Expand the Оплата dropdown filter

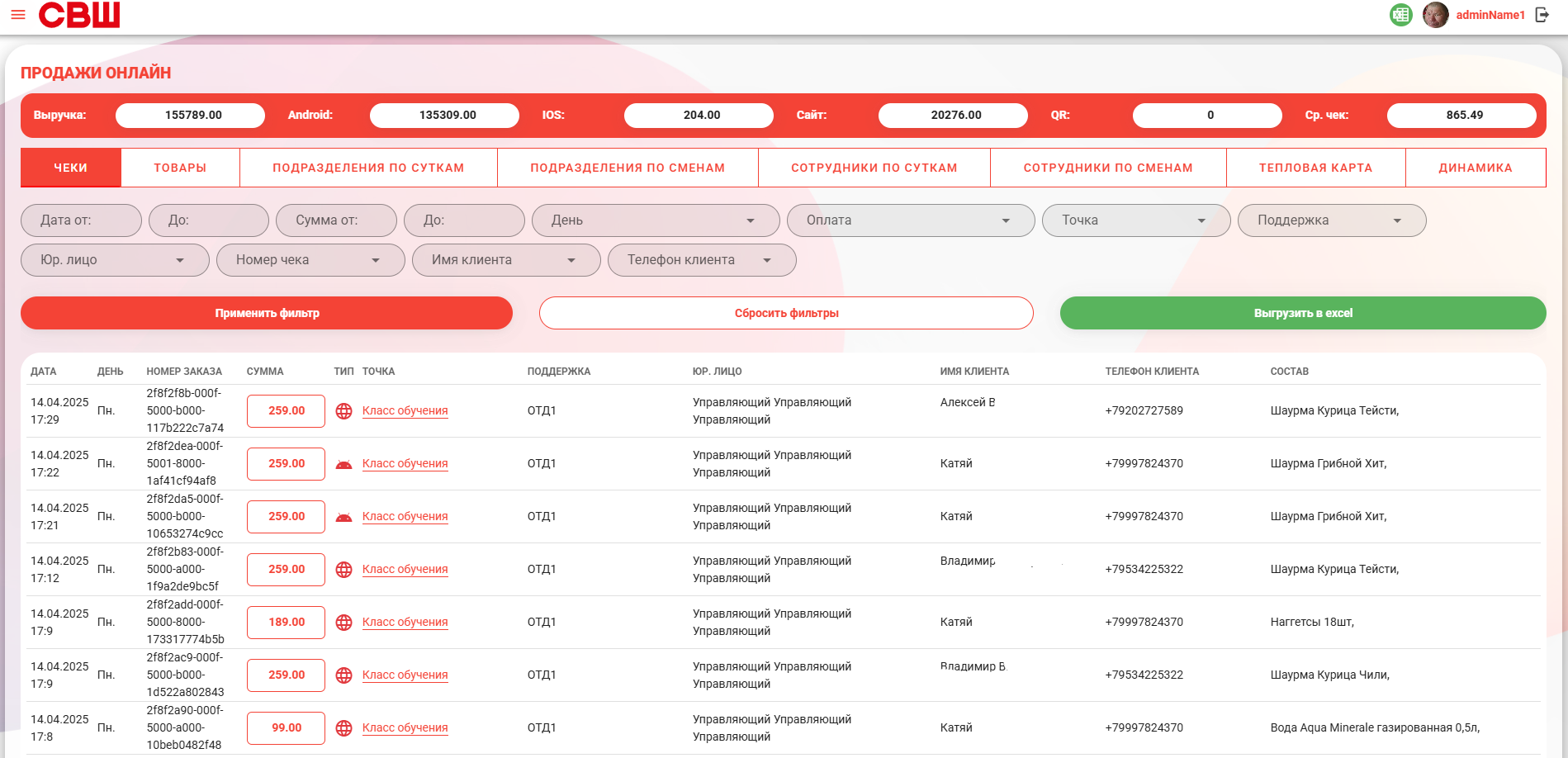click(911, 220)
